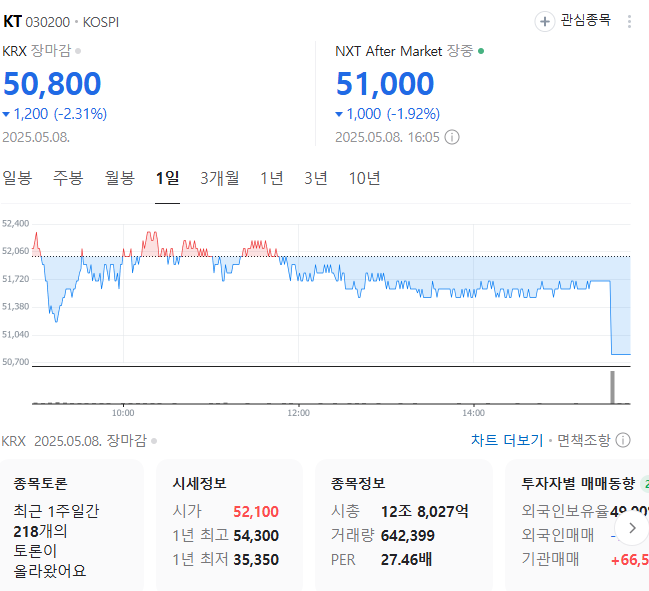
Task: Click the 1년 최고 value 54,300
Action: pyautogui.click(x=256, y=536)
